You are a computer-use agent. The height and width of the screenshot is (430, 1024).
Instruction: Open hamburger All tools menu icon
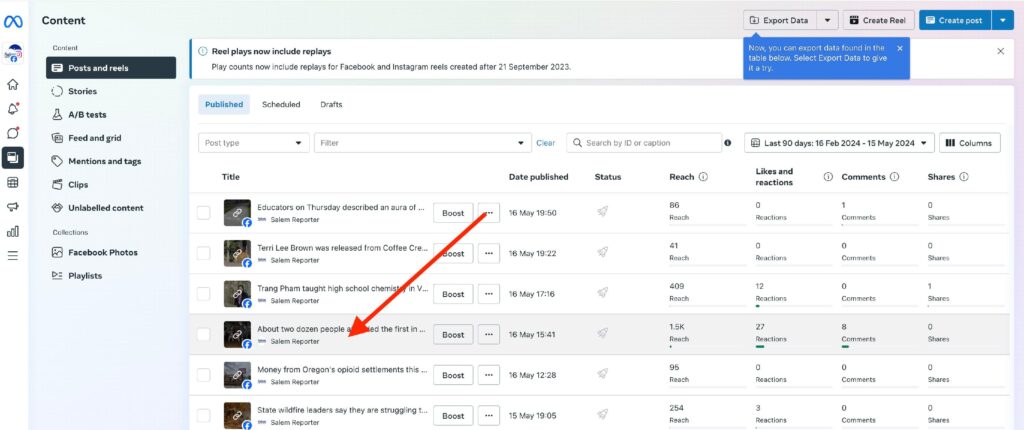(13, 255)
